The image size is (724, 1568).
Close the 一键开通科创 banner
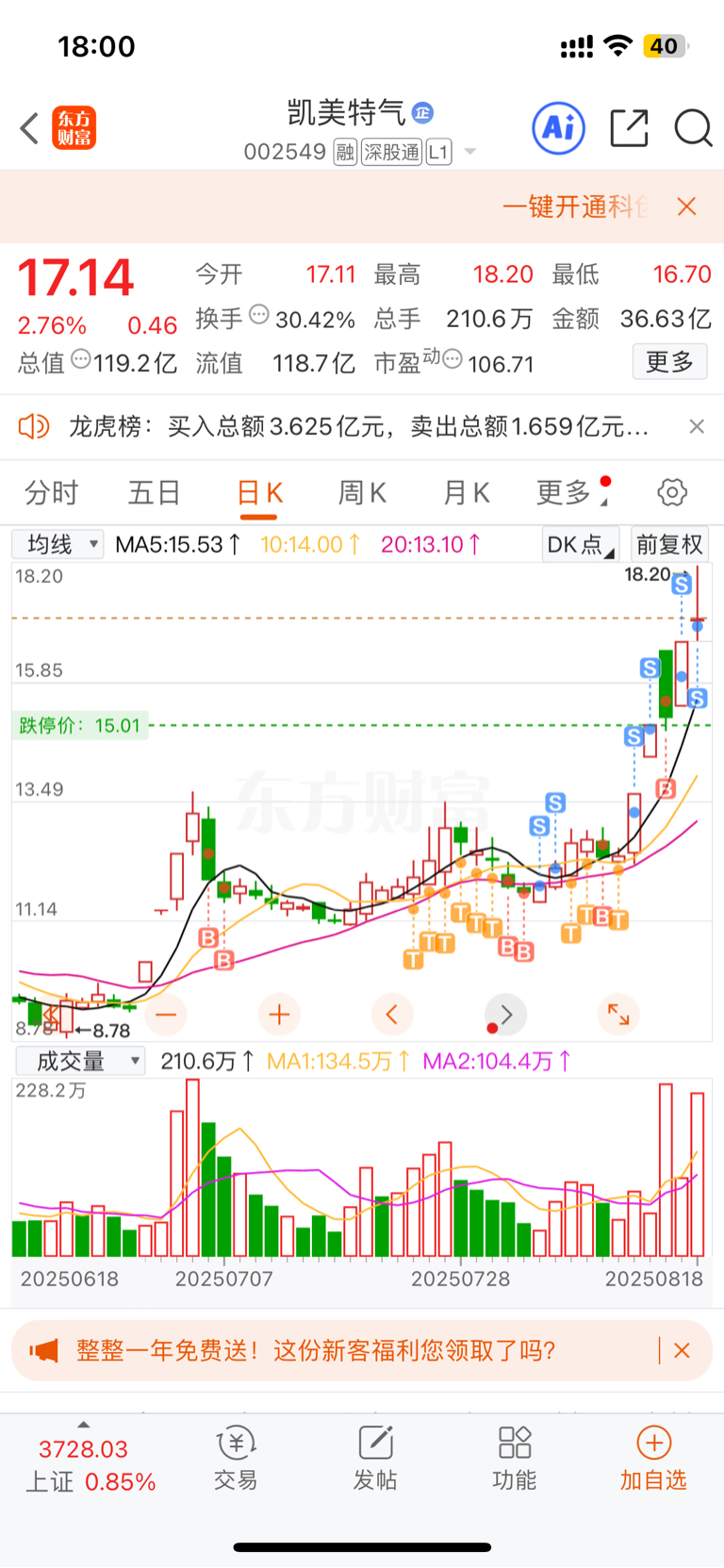pos(687,206)
